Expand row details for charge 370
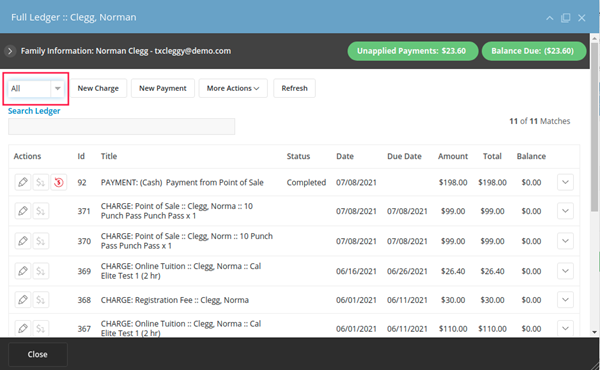 pos(565,241)
